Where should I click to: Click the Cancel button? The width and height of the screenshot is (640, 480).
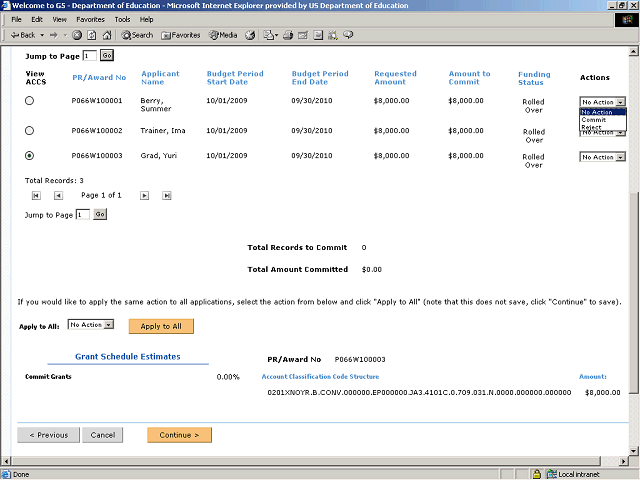click(102, 435)
